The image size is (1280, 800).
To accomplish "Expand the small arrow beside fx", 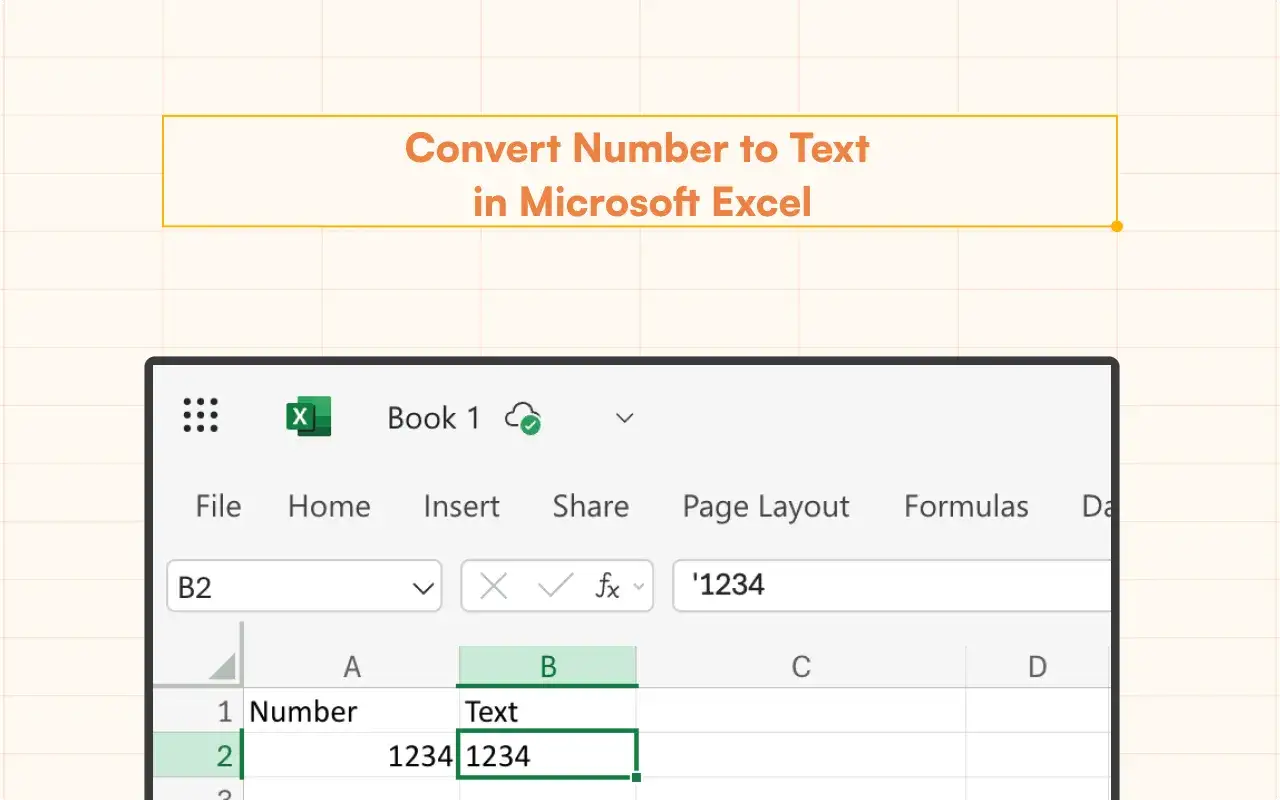I will pos(639,587).
